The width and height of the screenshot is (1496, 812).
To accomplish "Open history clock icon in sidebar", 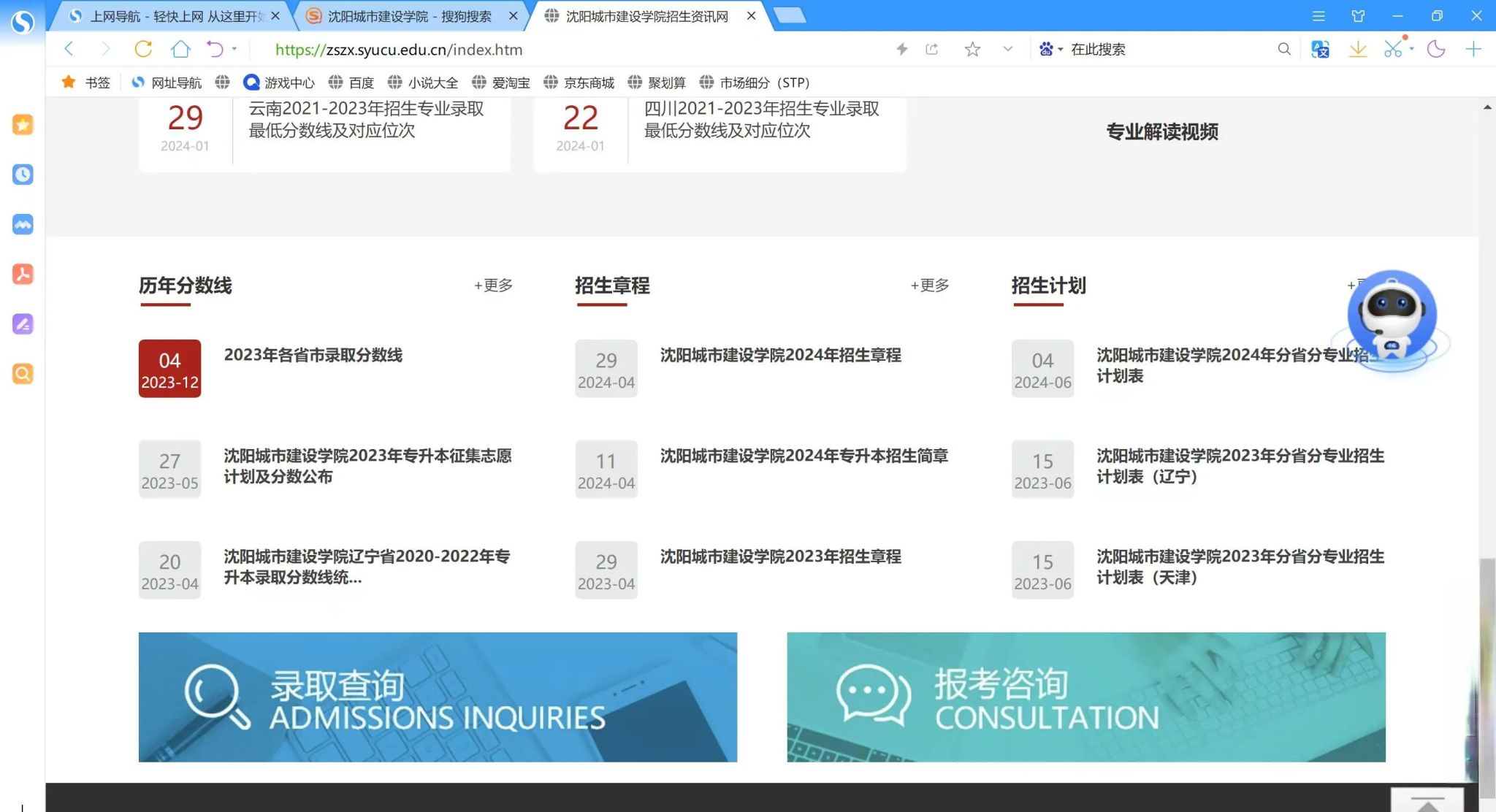I will coord(23,175).
